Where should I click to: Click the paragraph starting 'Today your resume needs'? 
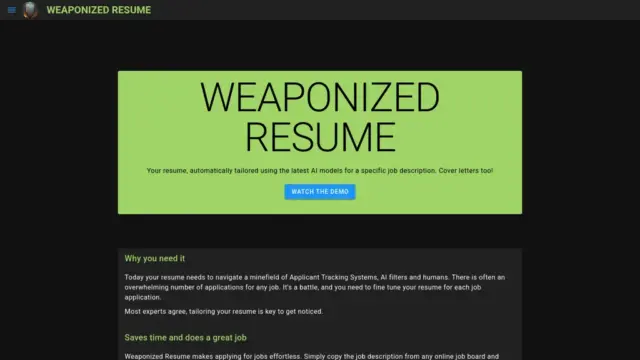click(315, 287)
